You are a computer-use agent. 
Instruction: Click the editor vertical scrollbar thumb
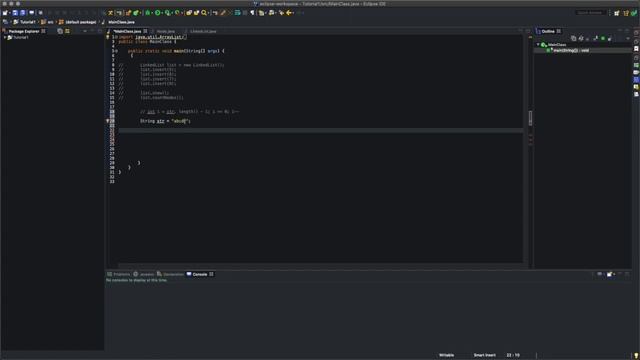530,118
